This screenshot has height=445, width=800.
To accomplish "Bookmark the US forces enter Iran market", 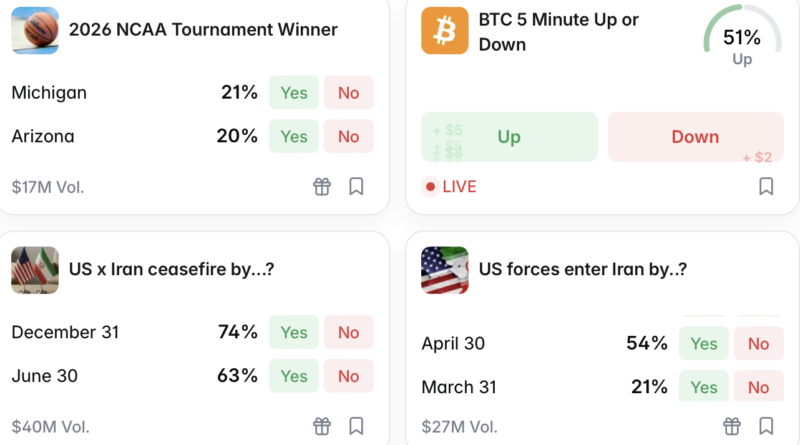I will click(766, 426).
